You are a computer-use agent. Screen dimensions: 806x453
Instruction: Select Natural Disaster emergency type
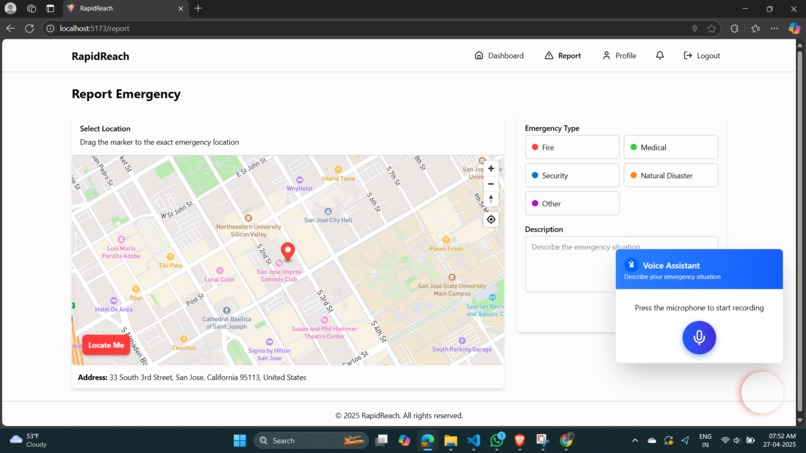[671, 175]
